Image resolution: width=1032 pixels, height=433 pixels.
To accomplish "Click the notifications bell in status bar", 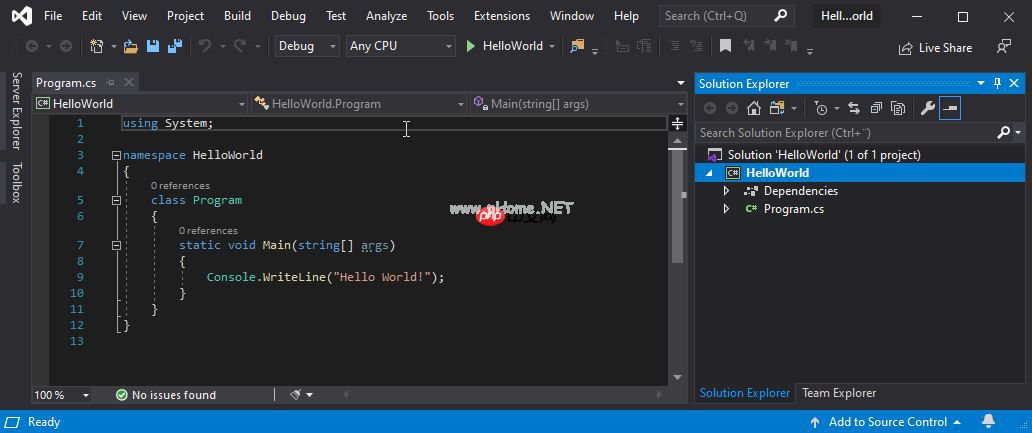I will 988,422.
